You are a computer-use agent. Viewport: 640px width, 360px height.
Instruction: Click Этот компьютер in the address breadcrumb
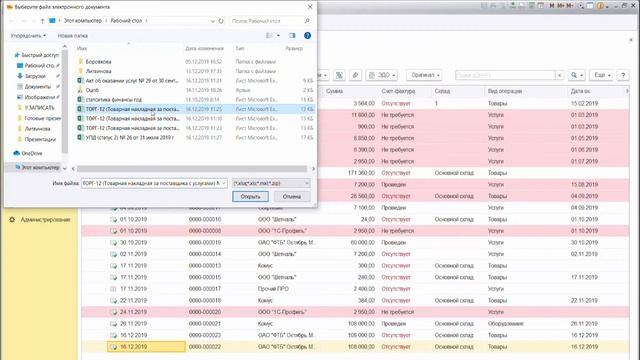(82, 21)
